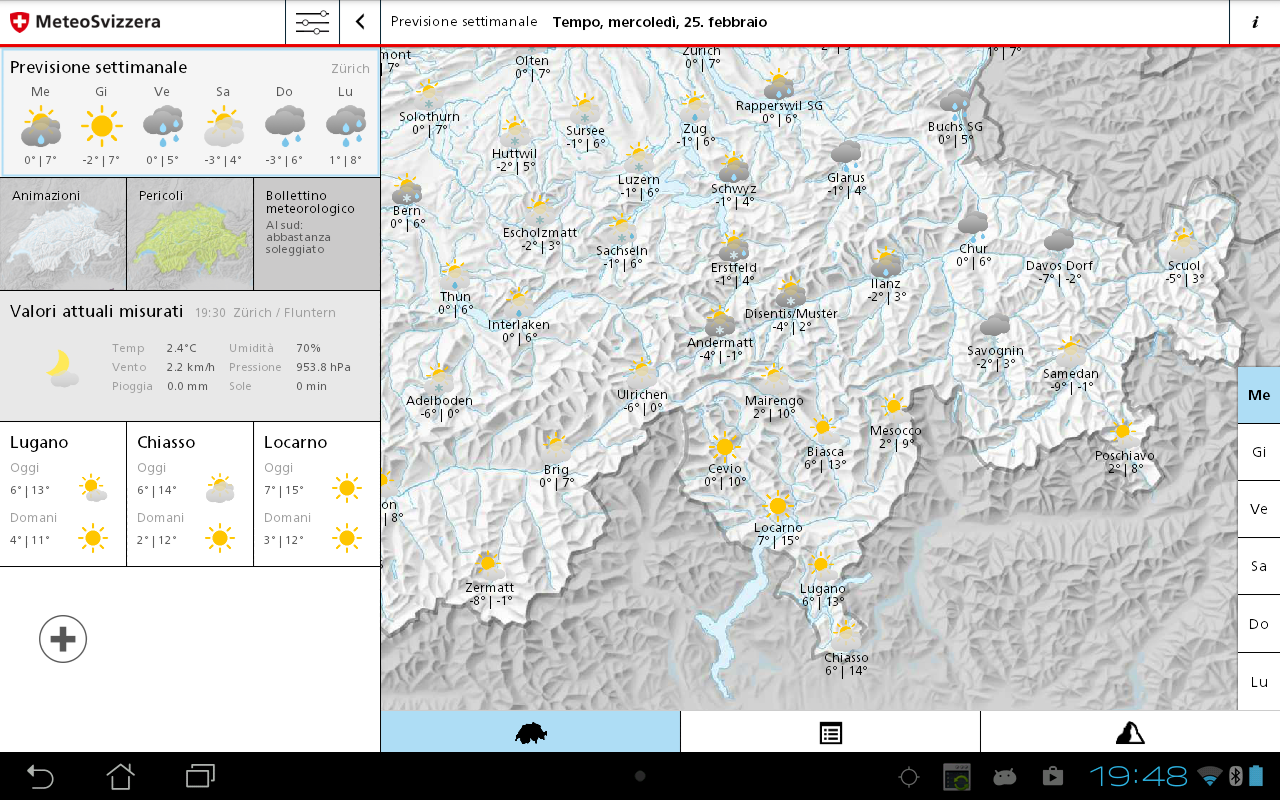Select the Switzerland map view tab
The width and height of the screenshot is (1280, 800).
530,732
